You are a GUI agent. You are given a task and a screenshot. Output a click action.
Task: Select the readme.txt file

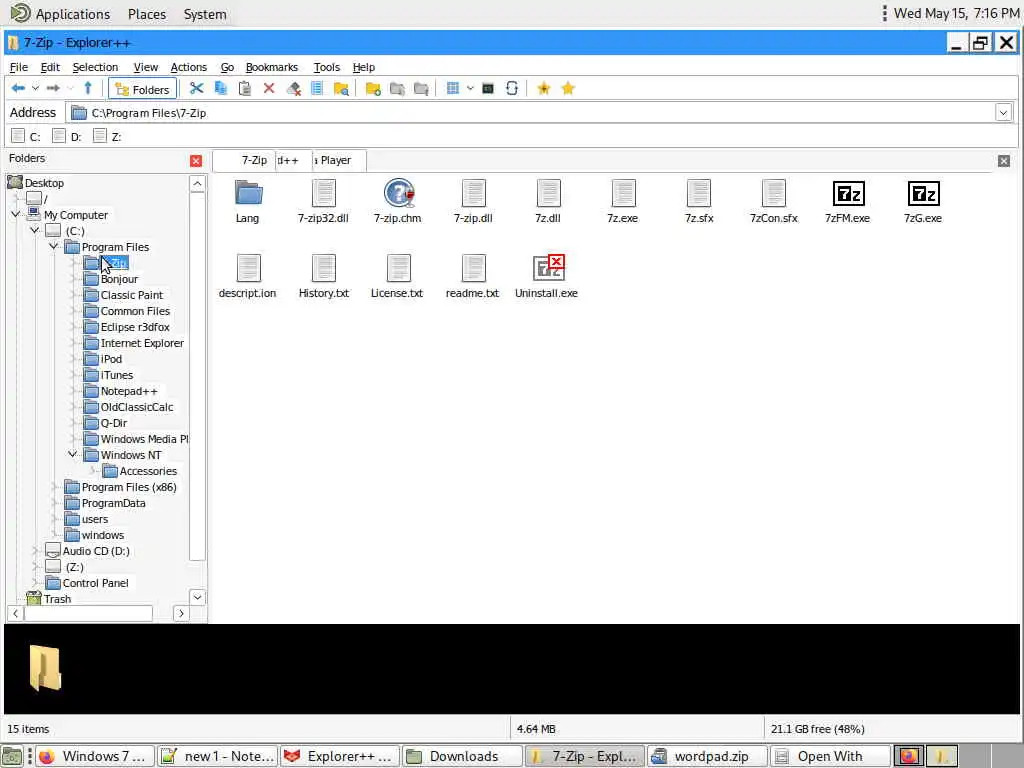tap(472, 277)
